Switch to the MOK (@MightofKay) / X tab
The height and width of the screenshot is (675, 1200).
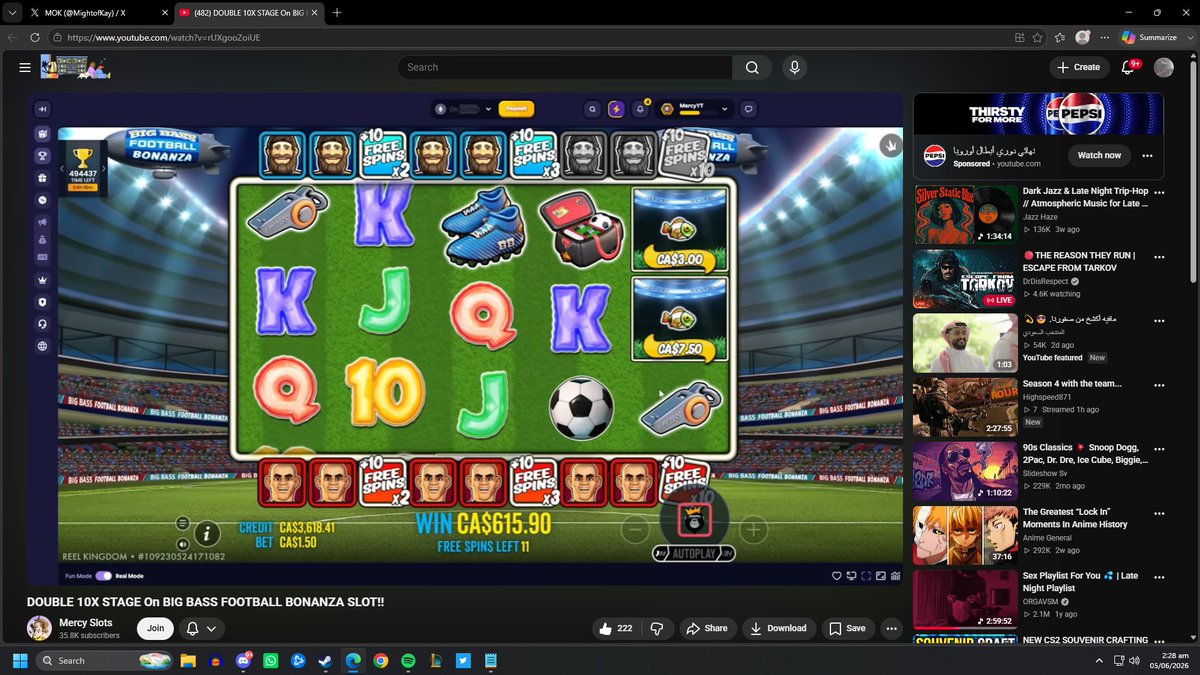pyautogui.click(x=97, y=12)
